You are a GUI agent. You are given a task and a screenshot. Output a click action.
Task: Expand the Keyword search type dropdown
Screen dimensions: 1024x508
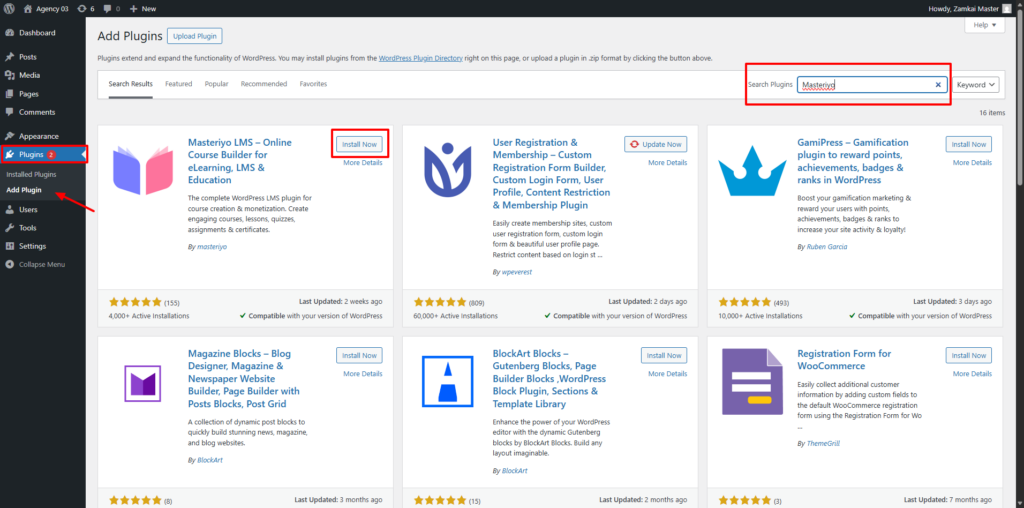click(975, 85)
